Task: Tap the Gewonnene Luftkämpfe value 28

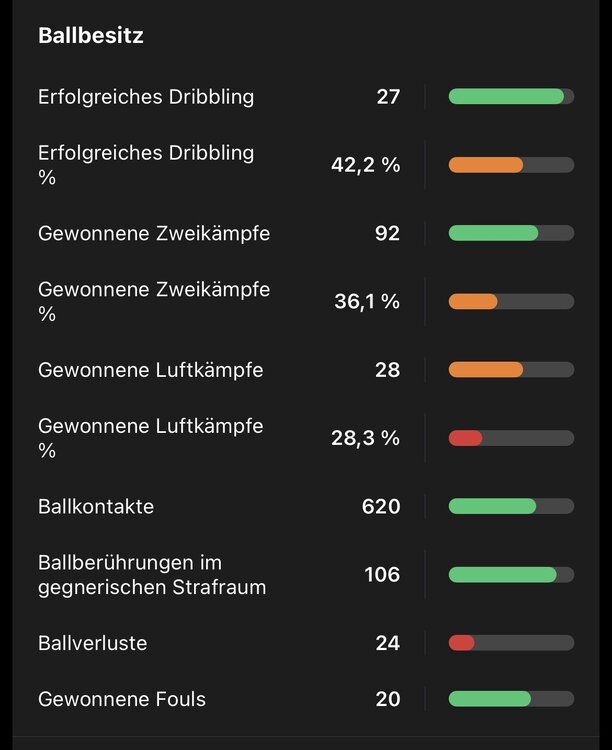Action: [x=388, y=370]
